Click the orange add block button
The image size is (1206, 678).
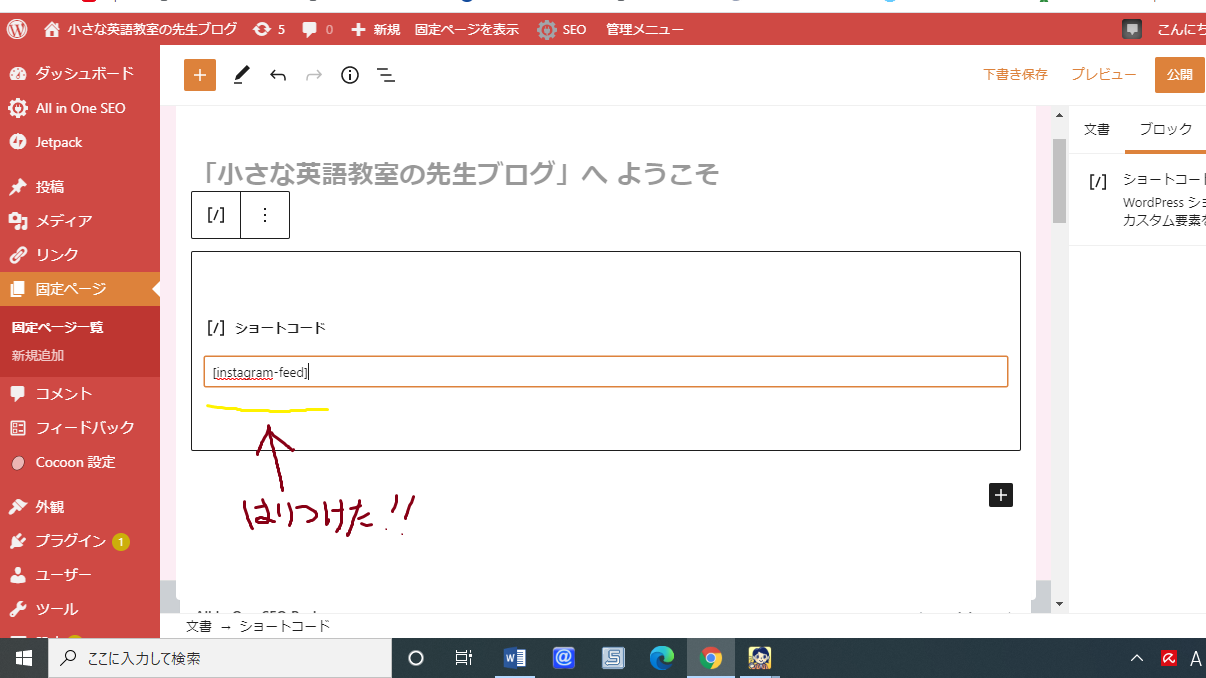pos(200,75)
